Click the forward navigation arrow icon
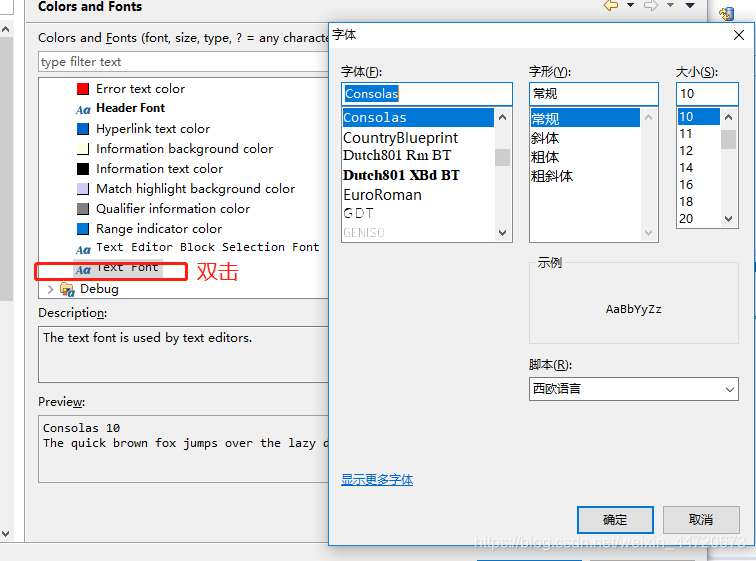This screenshot has width=756, height=561. (651, 5)
